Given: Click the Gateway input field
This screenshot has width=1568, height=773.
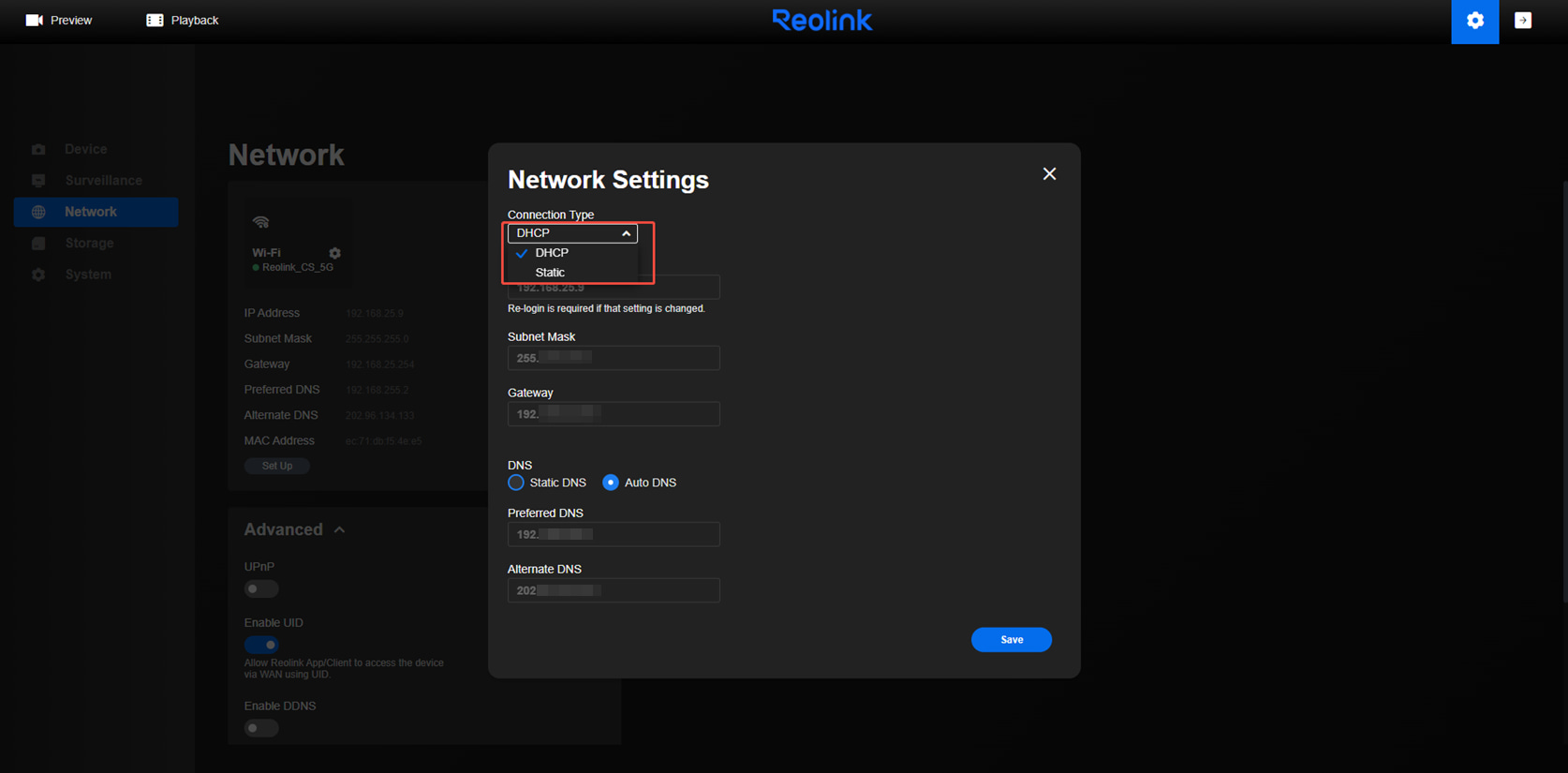Looking at the screenshot, I should click(x=614, y=414).
